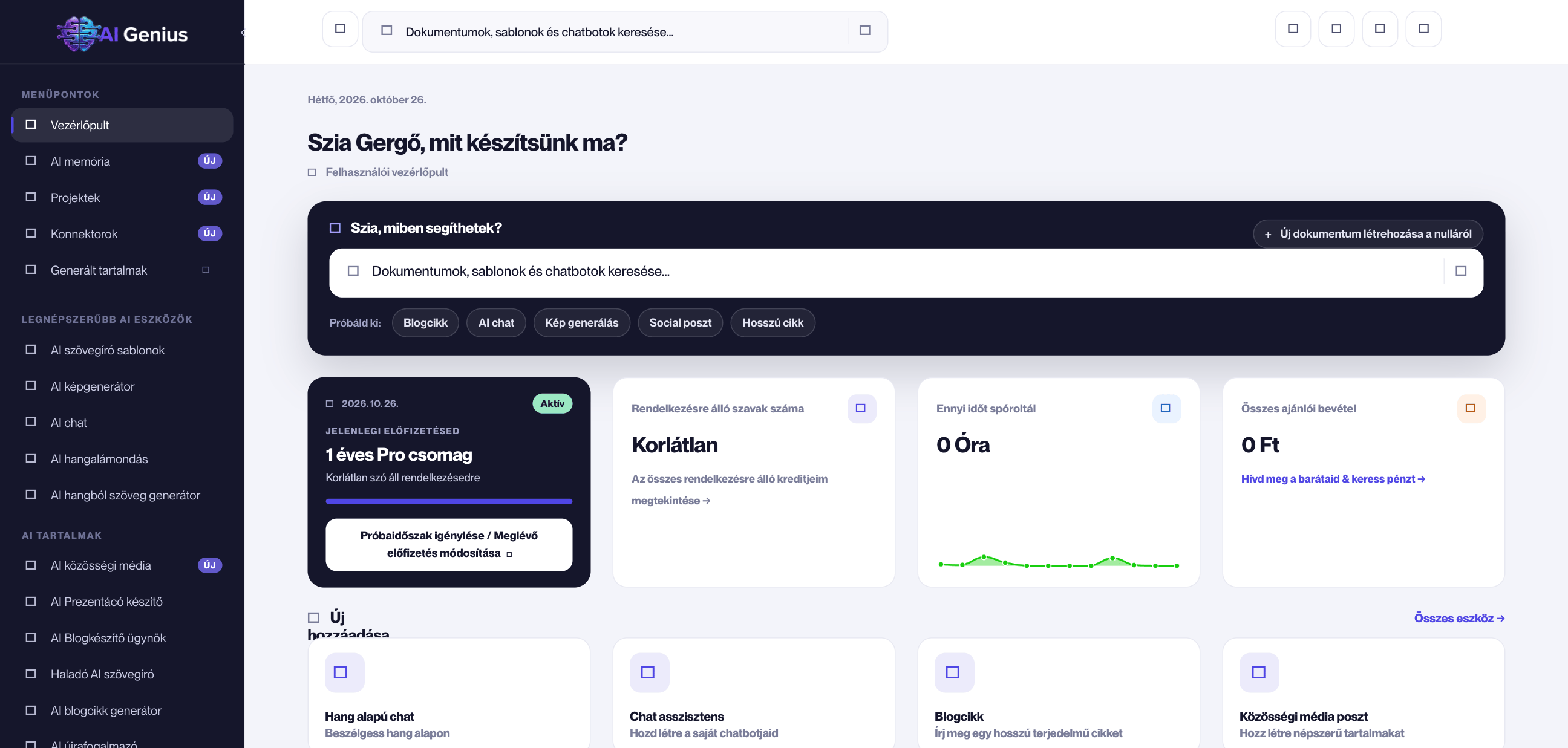This screenshot has width=1568, height=748.
Task: Open AI blogcikk generátor
Action: point(122,711)
